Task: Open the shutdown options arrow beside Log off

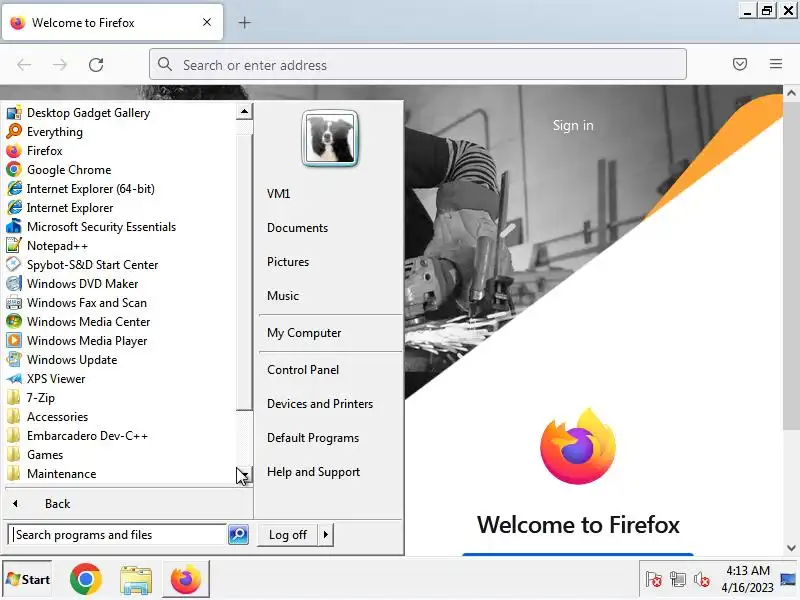Action: [x=326, y=535]
